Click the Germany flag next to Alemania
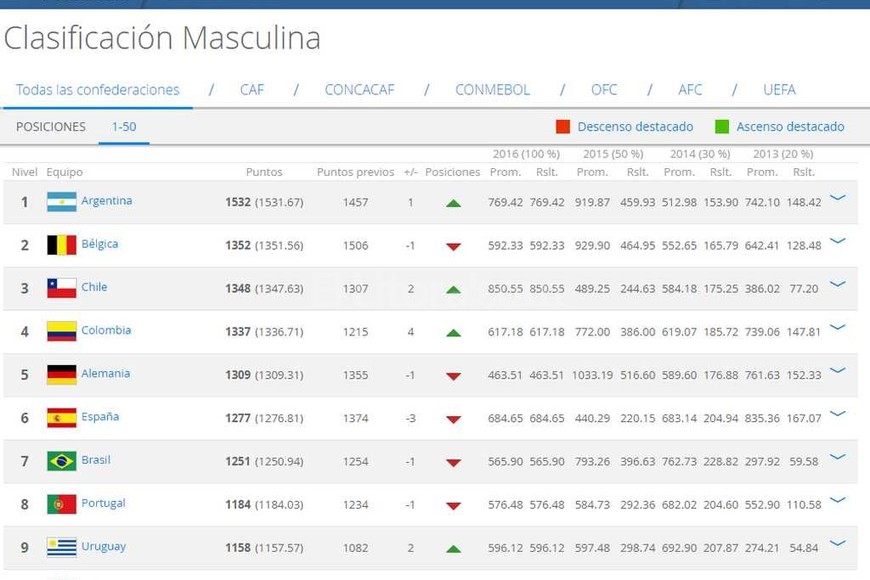 tap(61, 374)
